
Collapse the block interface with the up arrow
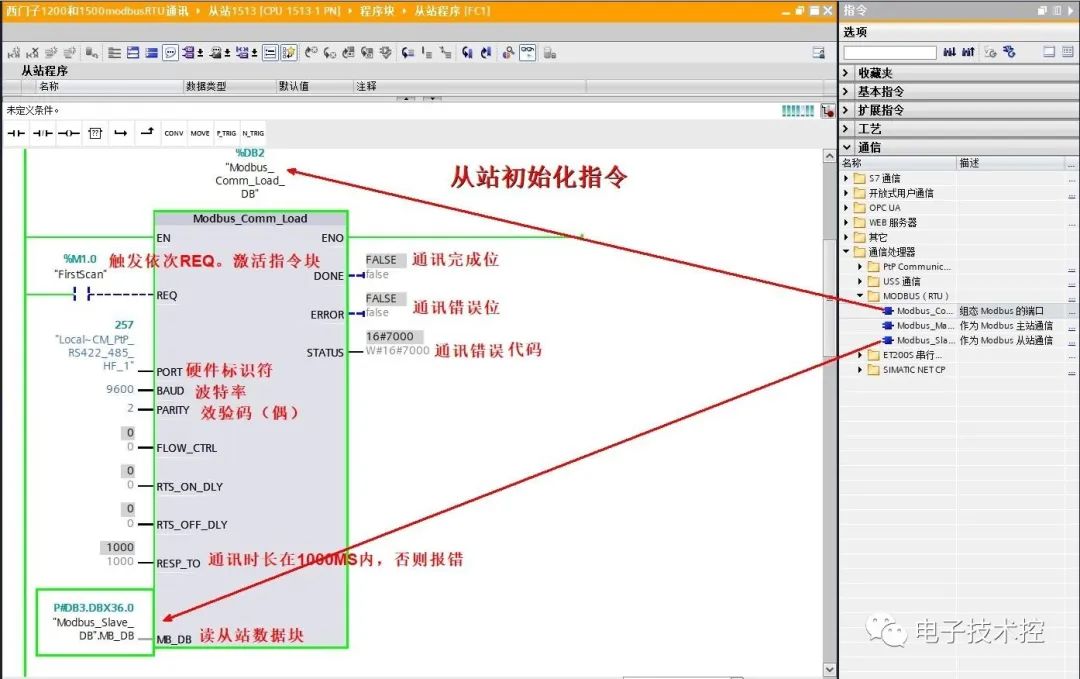(x=406, y=98)
